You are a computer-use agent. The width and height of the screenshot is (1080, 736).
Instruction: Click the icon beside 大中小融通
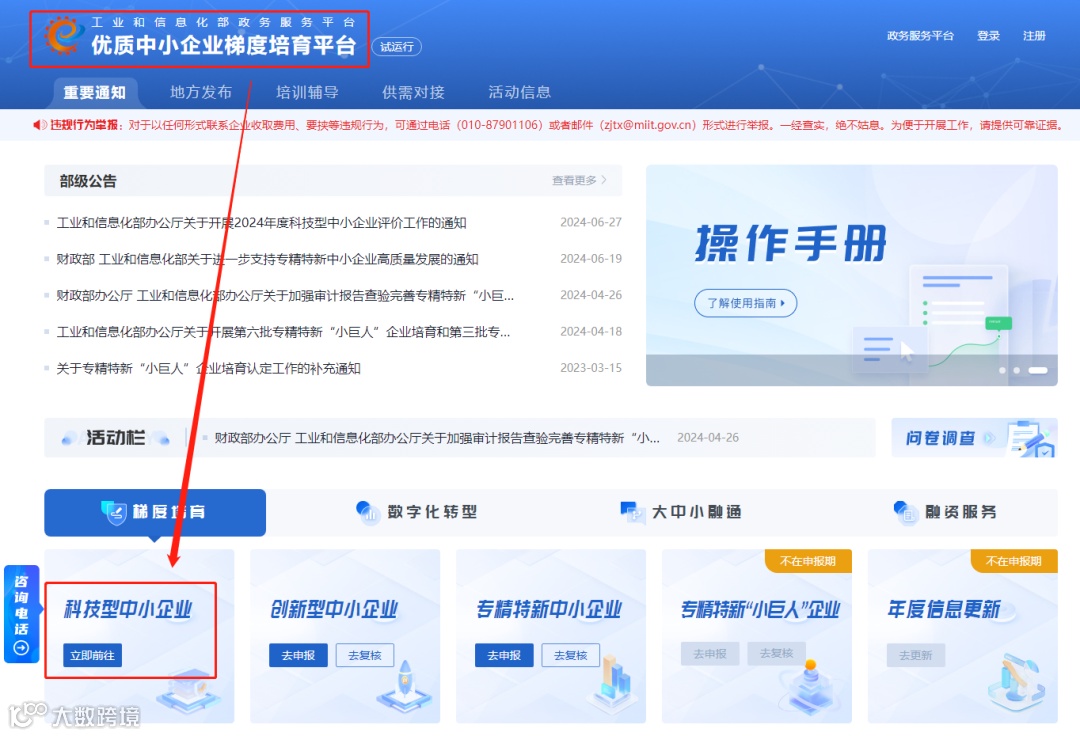632,512
